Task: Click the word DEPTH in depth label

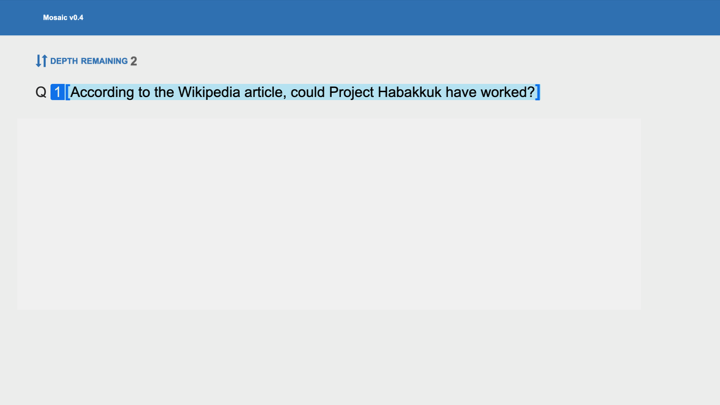Action: (64, 61)
